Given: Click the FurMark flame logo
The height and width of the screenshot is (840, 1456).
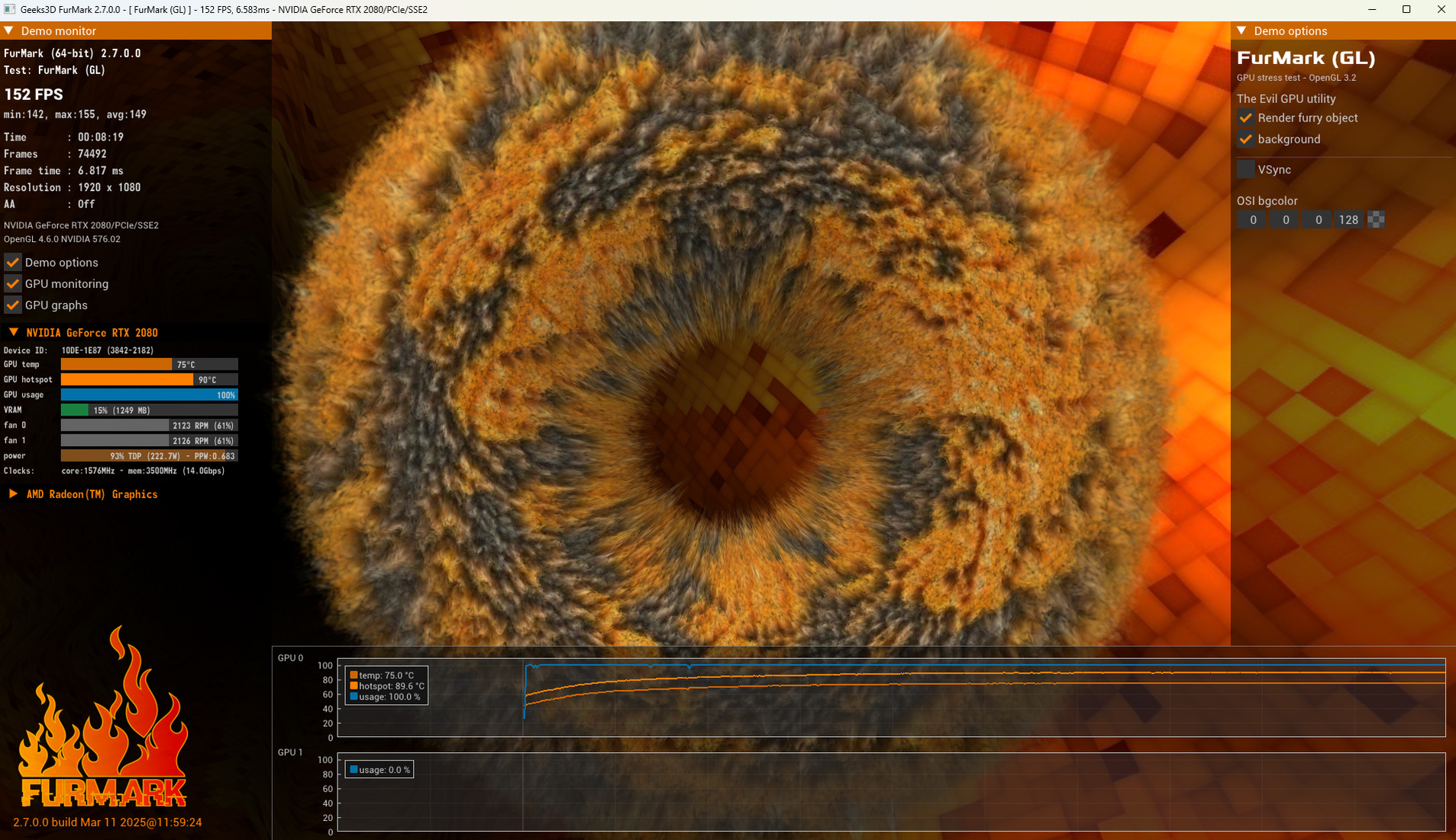Looking at the screenshot, I should 103,716.
